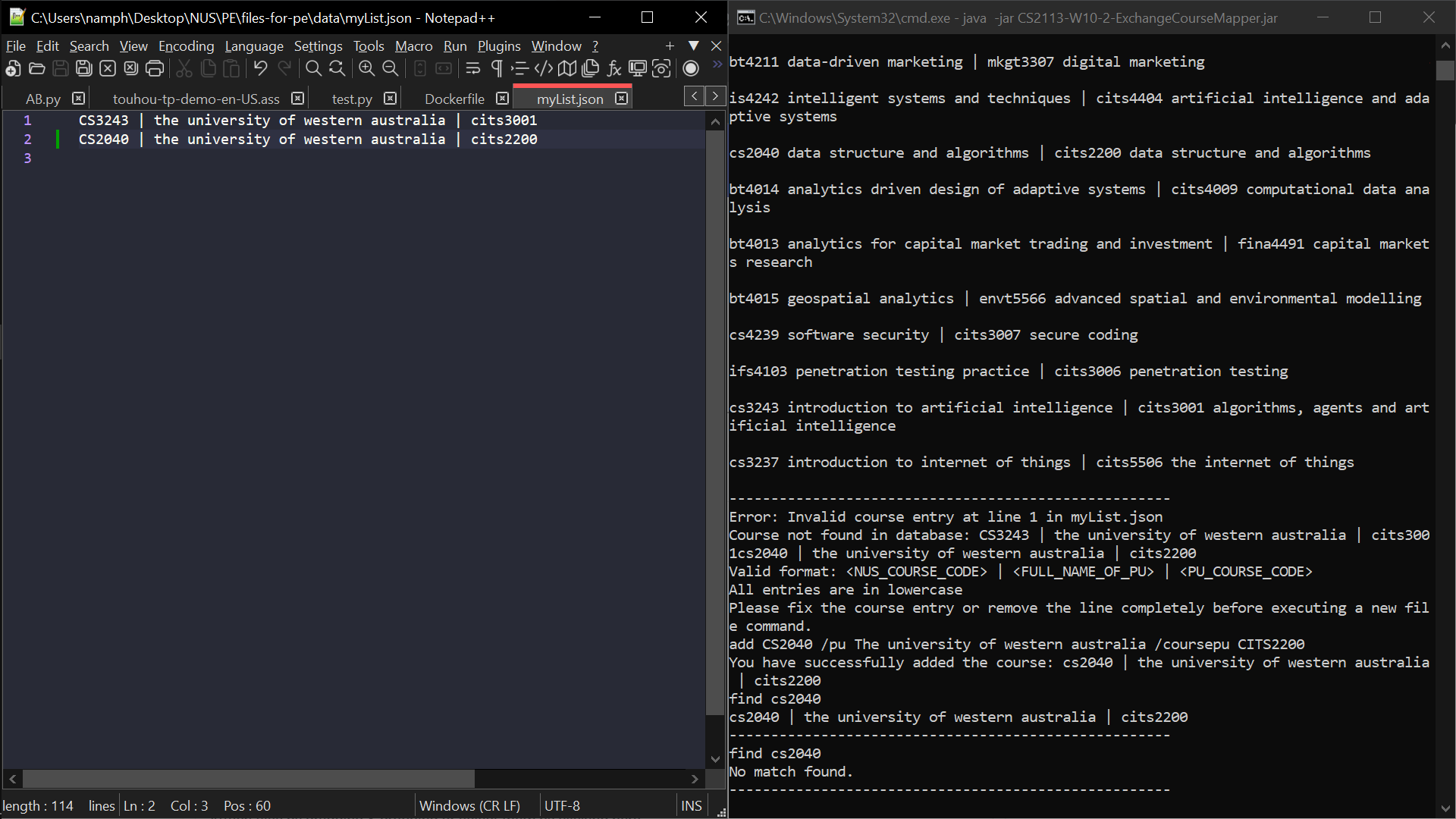Viewport: 1456px width, 819px height.
Task: Expand hidden toolbar items double chevron
Action: coord(717,65)
